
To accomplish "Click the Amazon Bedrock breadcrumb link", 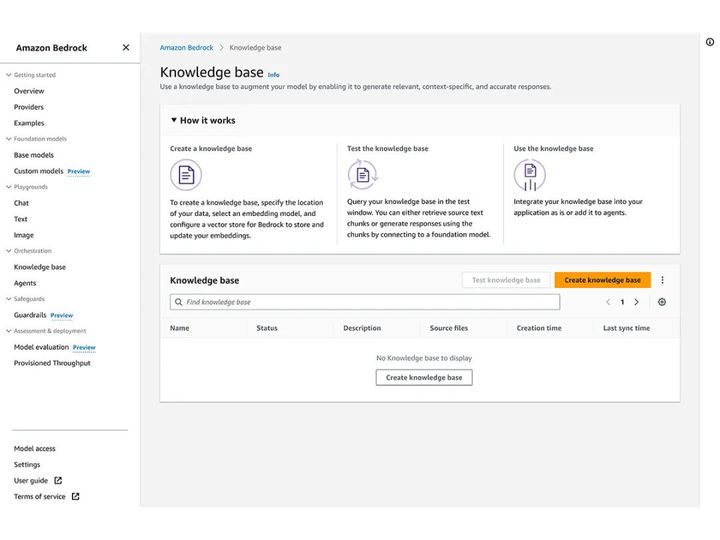I will pyautogui.click(x=186, y=47).
